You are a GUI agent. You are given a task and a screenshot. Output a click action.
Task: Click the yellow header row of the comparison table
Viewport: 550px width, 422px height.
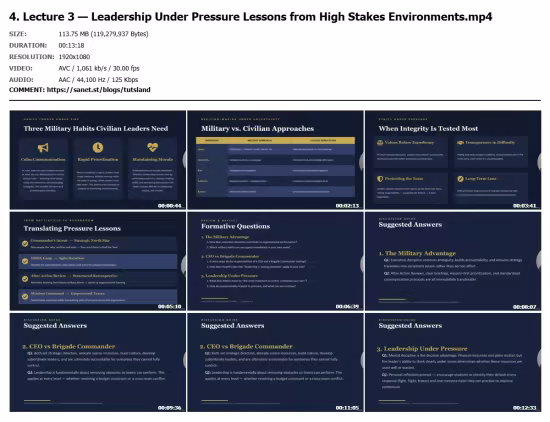pyautogui.click(x=275, y=141)
